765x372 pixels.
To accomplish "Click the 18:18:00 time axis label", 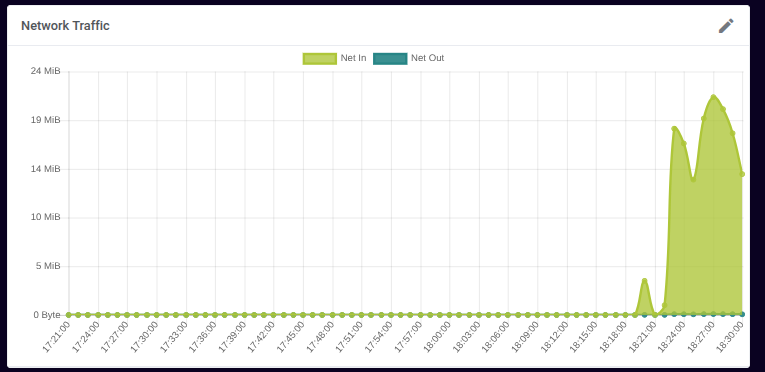I will click(612, 337).
